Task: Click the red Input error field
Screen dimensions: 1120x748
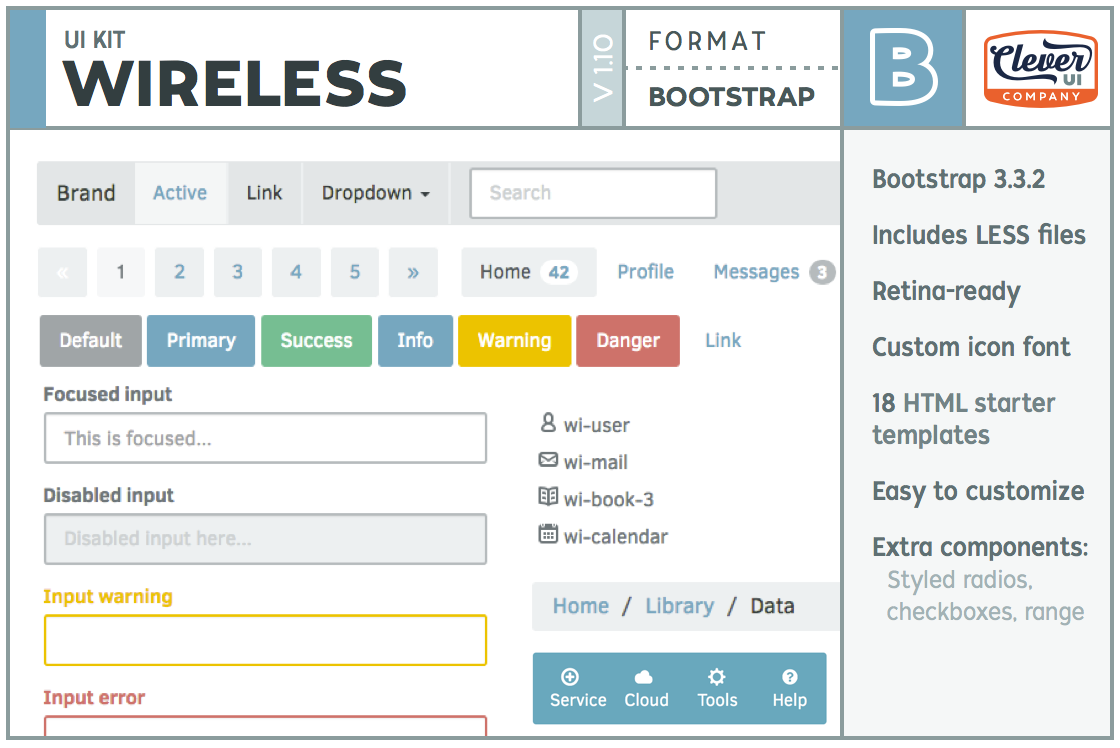Action: [x=266, y=725]
